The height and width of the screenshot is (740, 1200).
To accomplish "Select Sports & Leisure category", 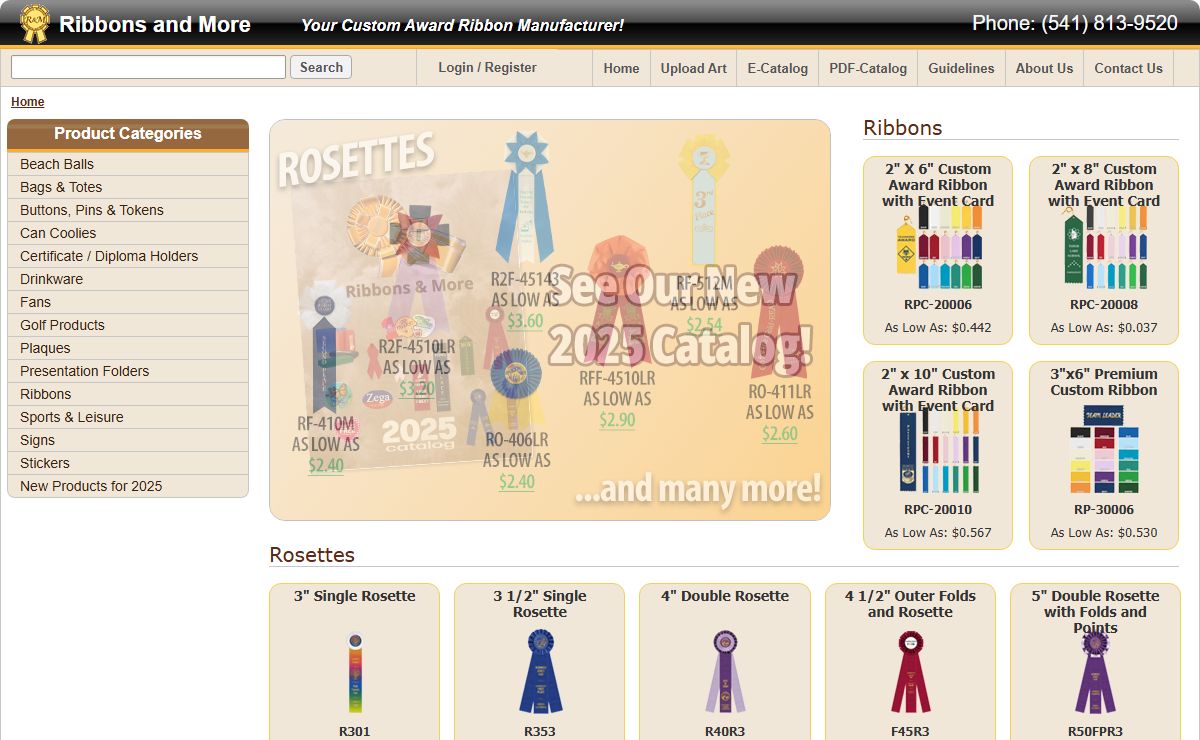I will tap(128, 417).
